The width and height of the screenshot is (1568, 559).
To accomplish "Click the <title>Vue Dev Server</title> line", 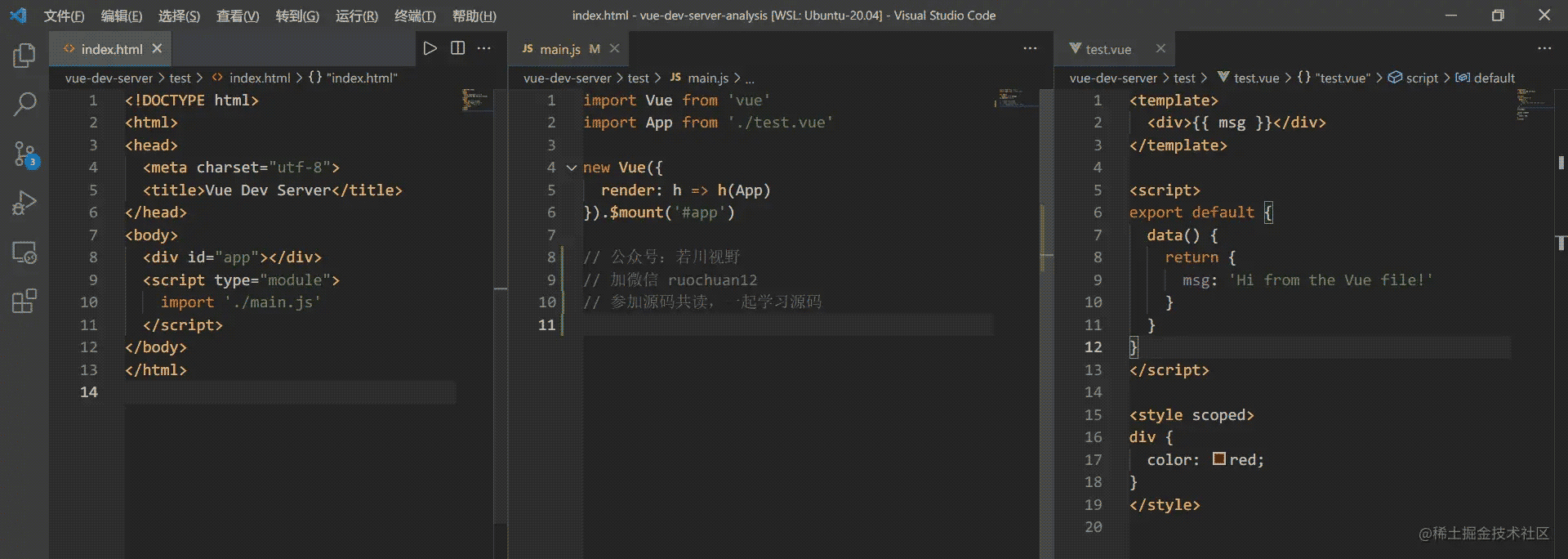I will point(273,190).
